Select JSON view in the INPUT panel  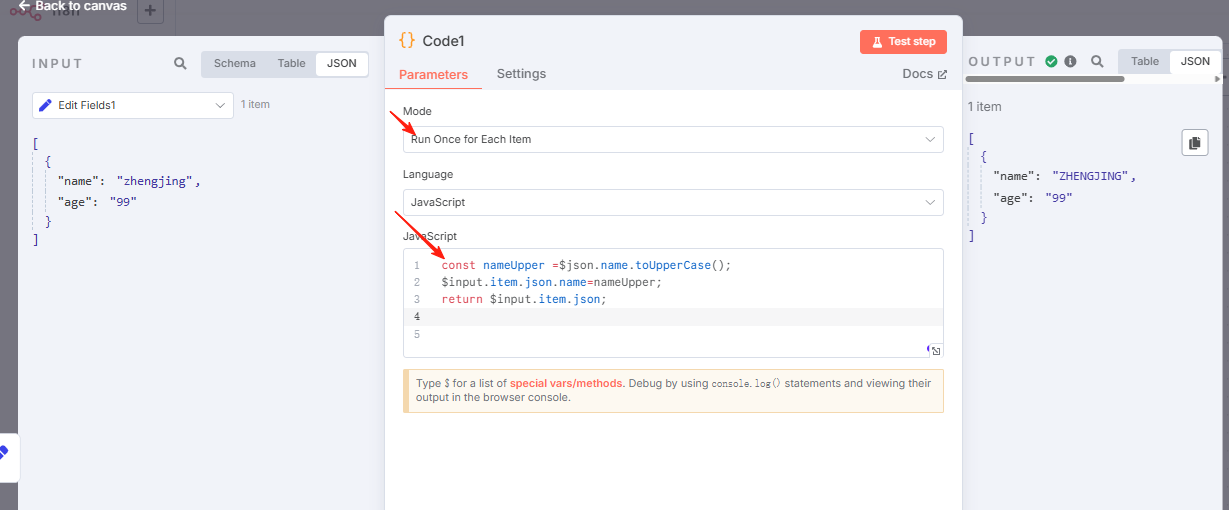[342, 63]
